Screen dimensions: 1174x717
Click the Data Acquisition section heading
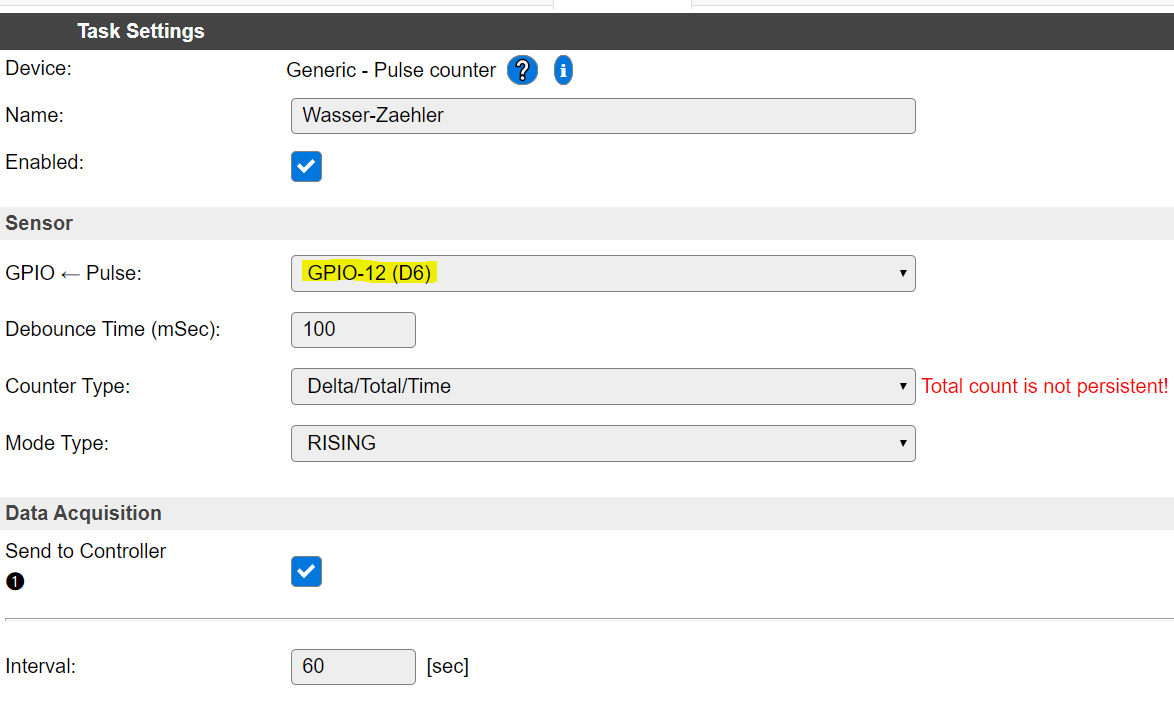click(x=83, y=513)
